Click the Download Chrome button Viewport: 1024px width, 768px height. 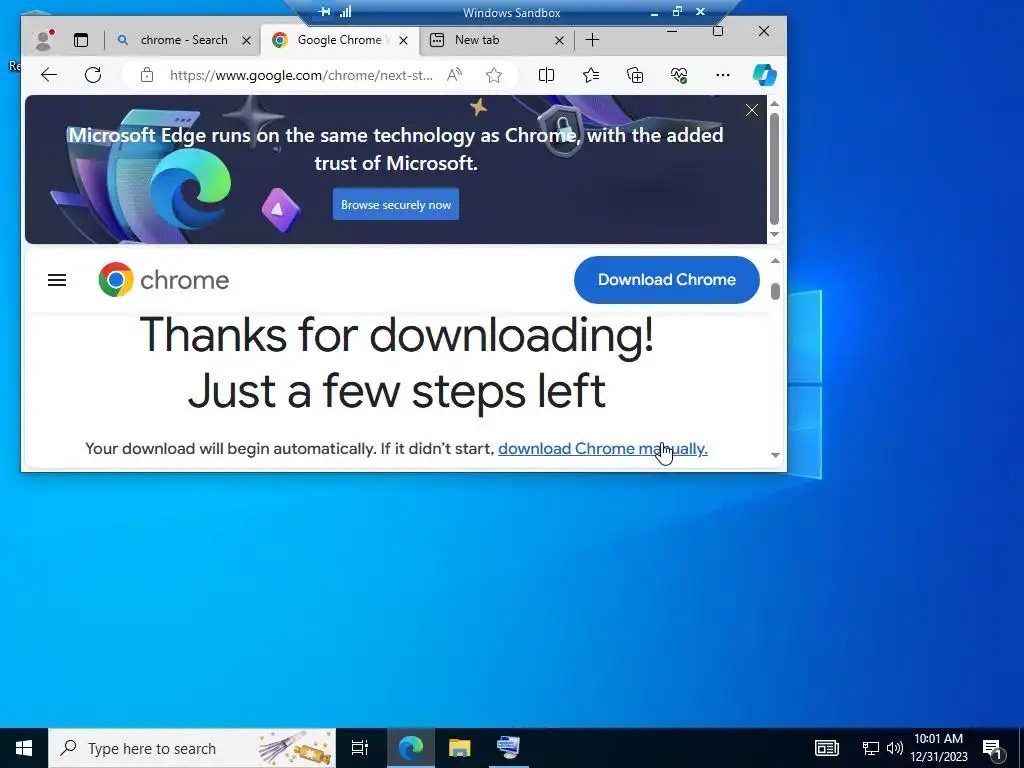click(x=667, y=280)
